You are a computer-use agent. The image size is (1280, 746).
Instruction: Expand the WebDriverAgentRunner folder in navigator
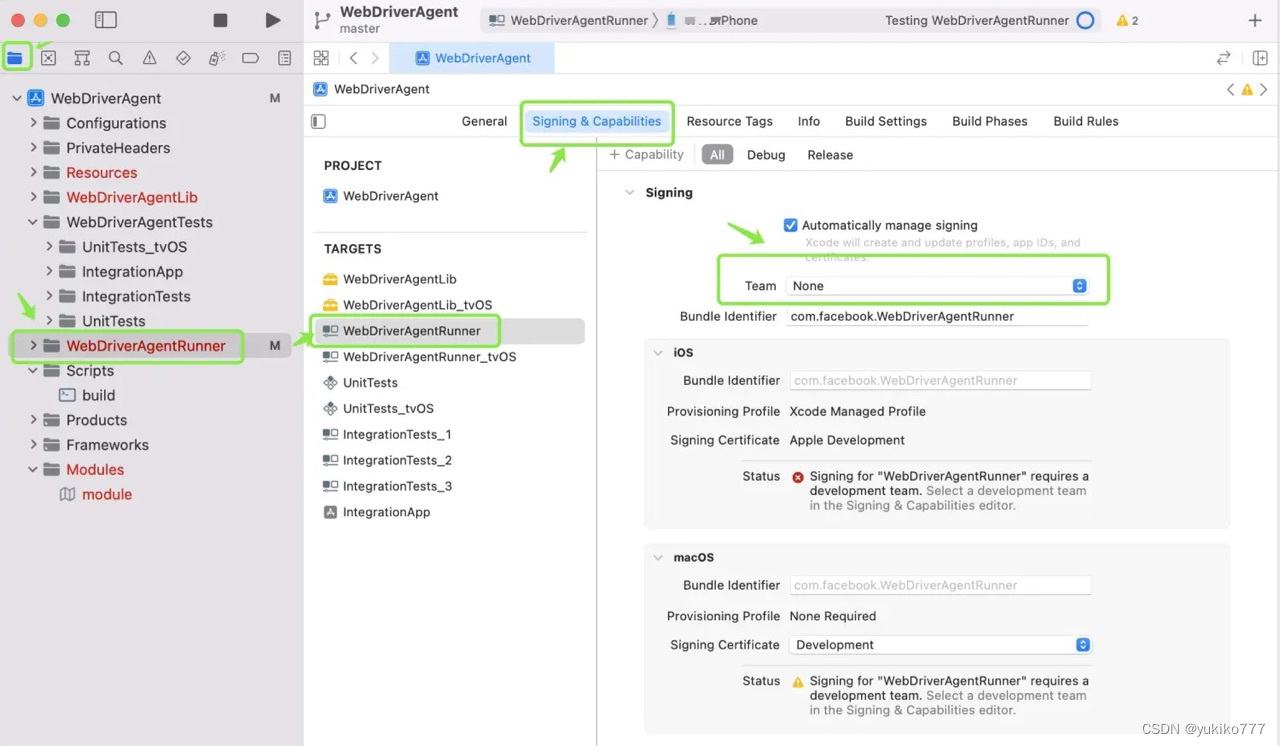pos(33,345)
